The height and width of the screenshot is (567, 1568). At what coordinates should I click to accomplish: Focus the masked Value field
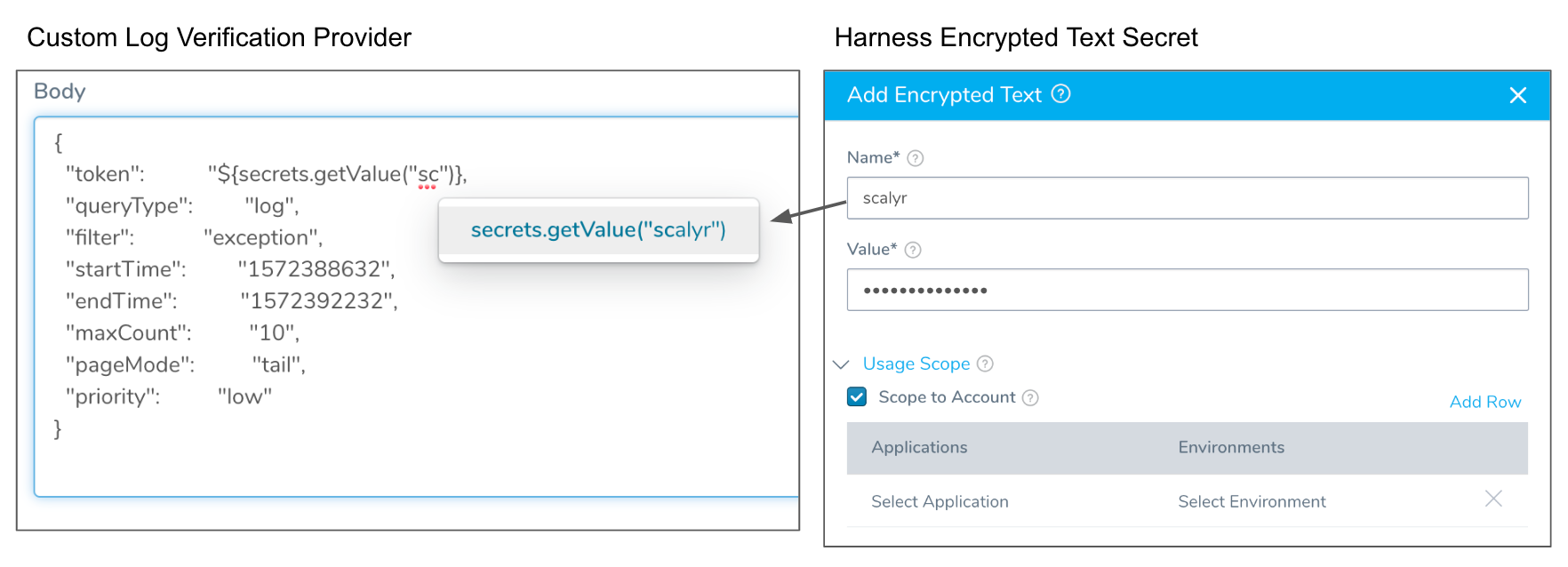[x=1188, y=290]
